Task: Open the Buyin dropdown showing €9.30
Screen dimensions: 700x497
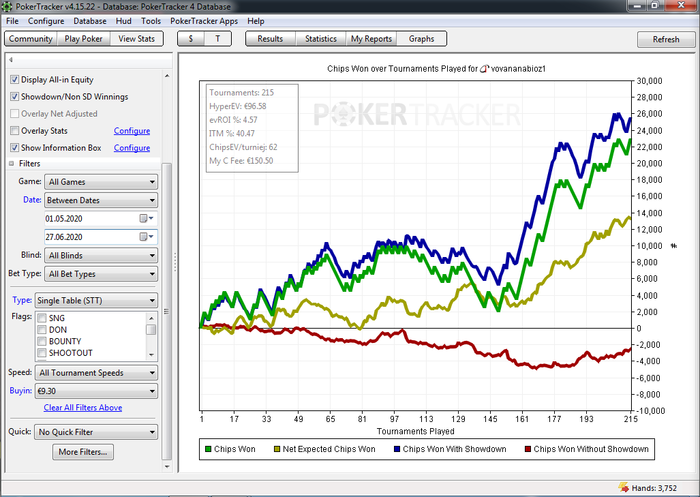Action: click(x=96, y=391)
